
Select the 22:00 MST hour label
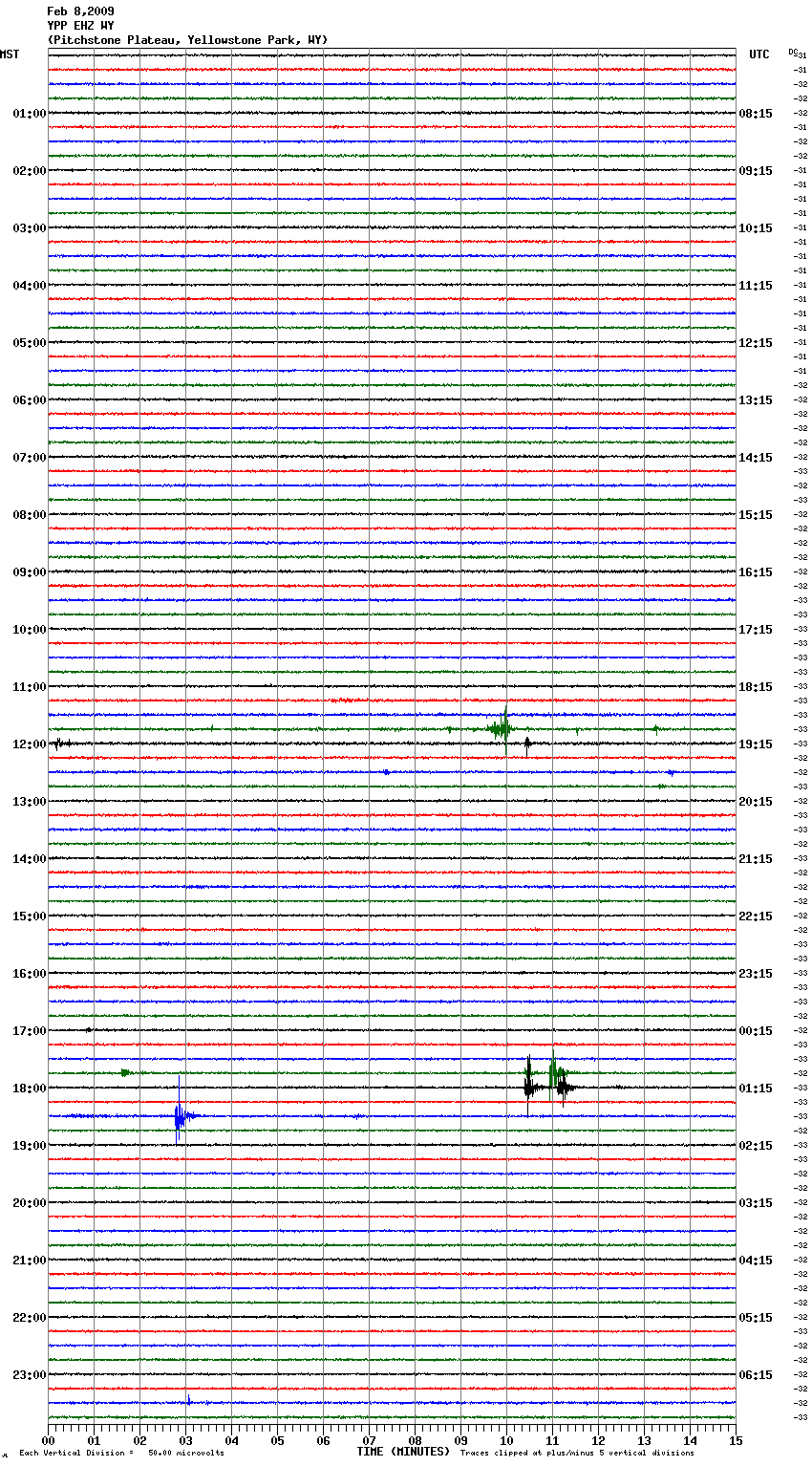click(30, 1318)
